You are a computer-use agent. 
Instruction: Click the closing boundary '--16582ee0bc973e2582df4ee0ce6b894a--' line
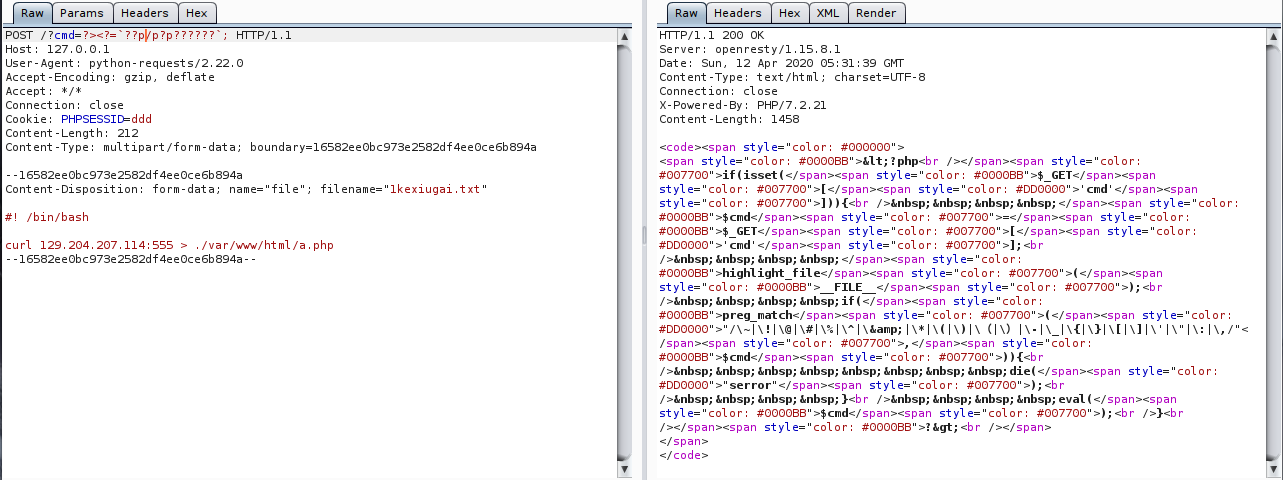click(x=131, y=259)
